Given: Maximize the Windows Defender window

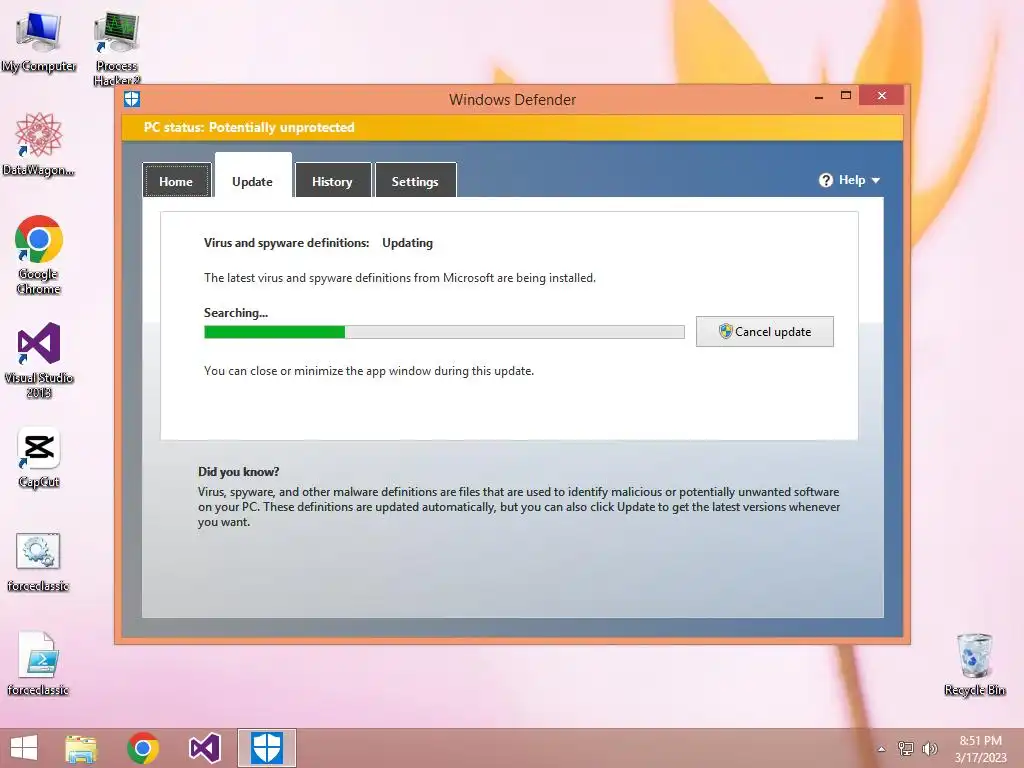Looking at the screenshot, I should tap(846, 96).
